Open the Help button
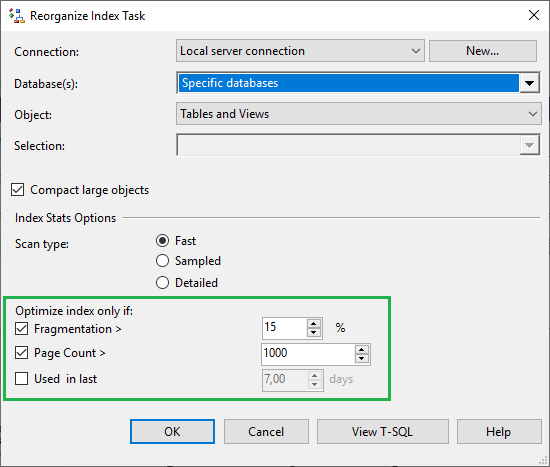This screenshot has height=467, width=550. 499,432
